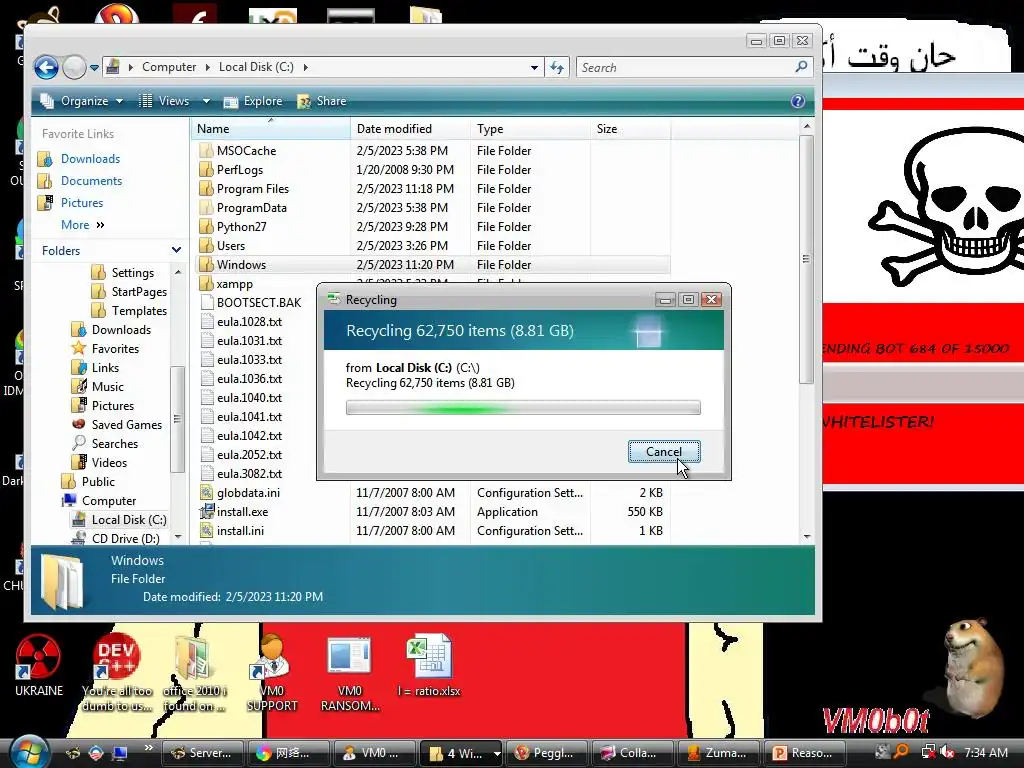Sort by the Size column header
Screen dimensions: 1024x768
coord(630,129)
